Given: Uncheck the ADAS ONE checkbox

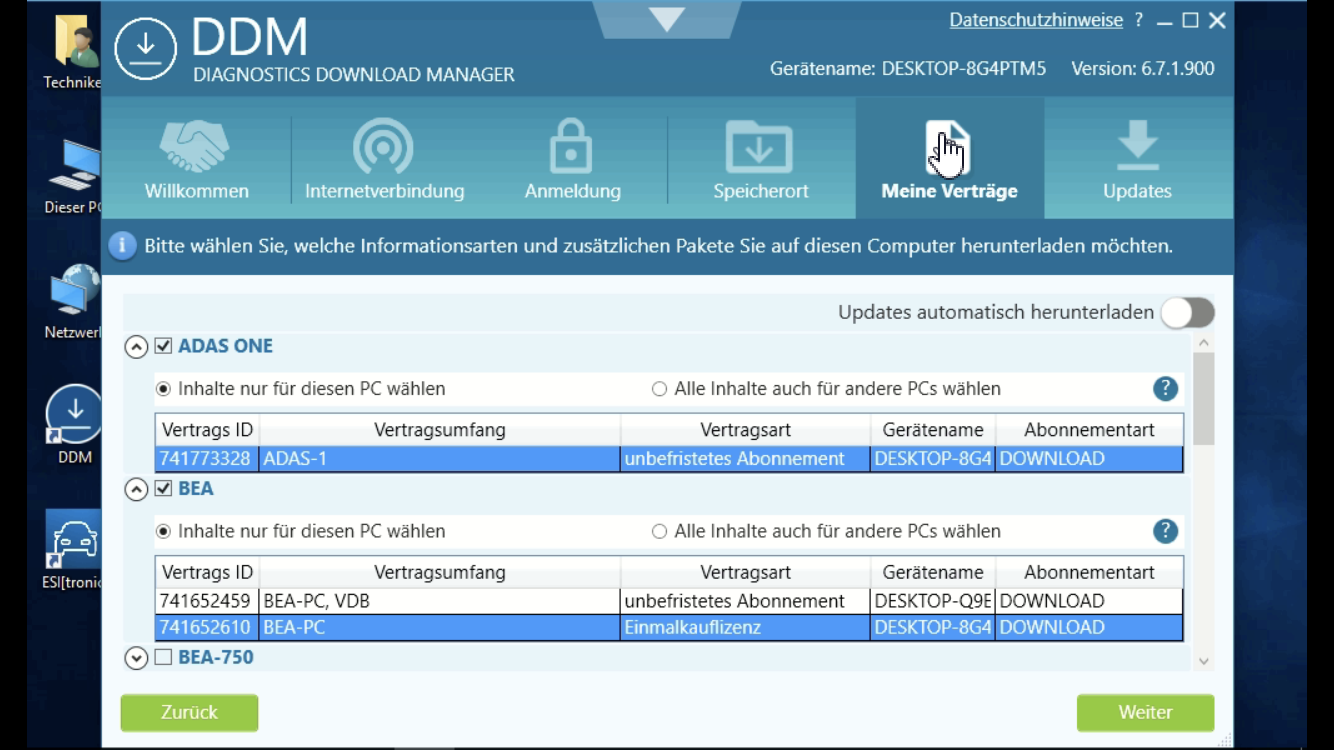Looking at the screenshot, I should (x=164, y=346).
